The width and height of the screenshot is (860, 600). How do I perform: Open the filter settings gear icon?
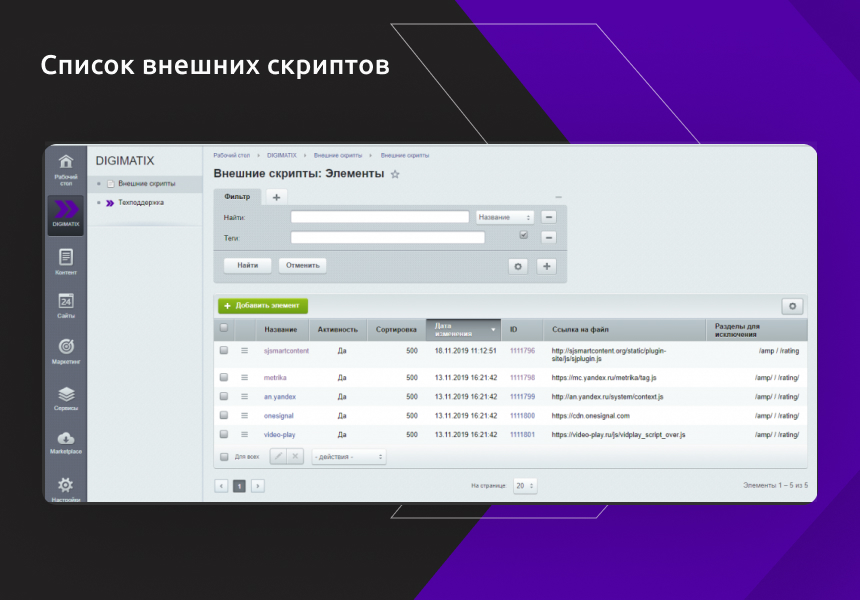click(518, 266)
